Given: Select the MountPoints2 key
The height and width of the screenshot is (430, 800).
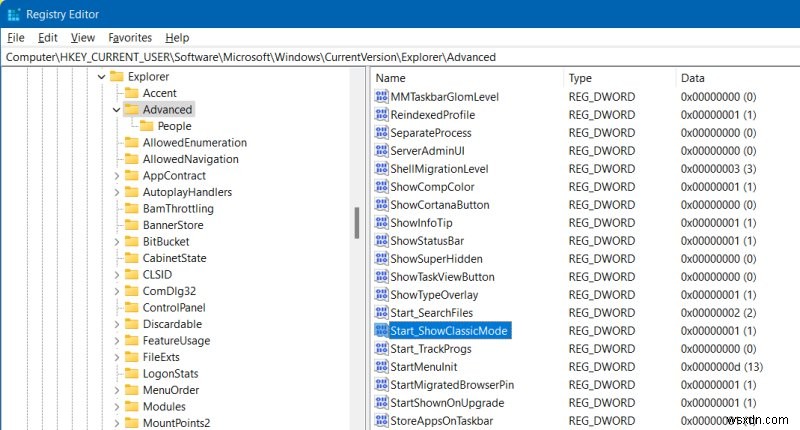Looking at the screenshot, I should (177, 423).
